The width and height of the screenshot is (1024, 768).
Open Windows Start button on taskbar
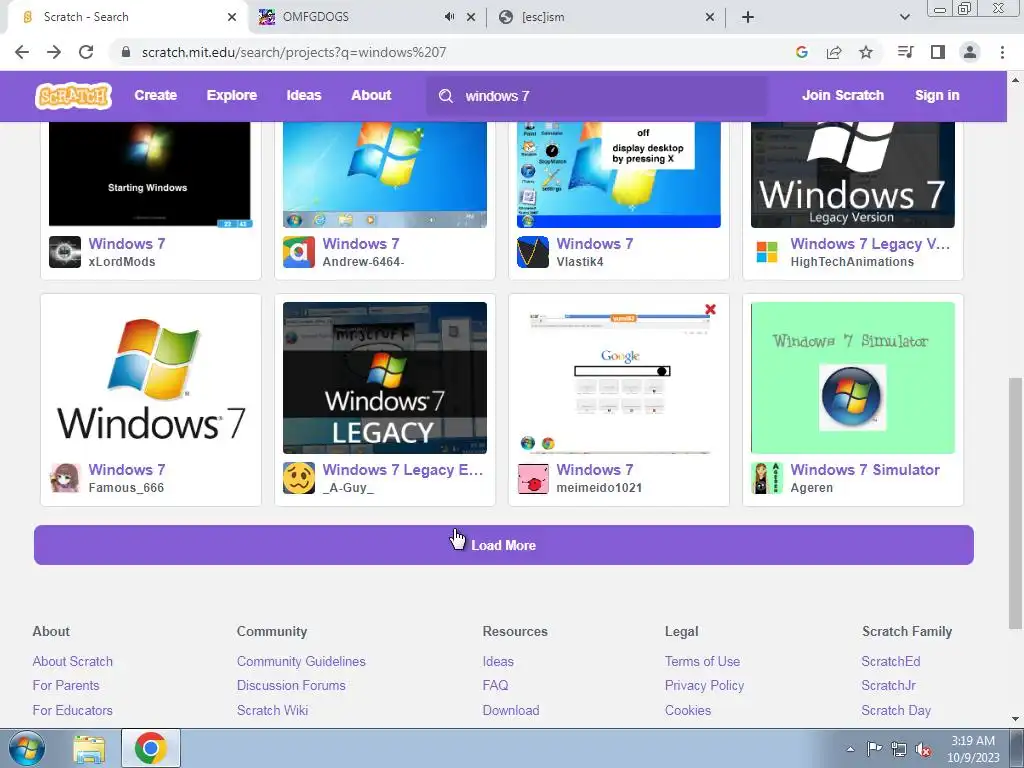click(x=26, y=749)
